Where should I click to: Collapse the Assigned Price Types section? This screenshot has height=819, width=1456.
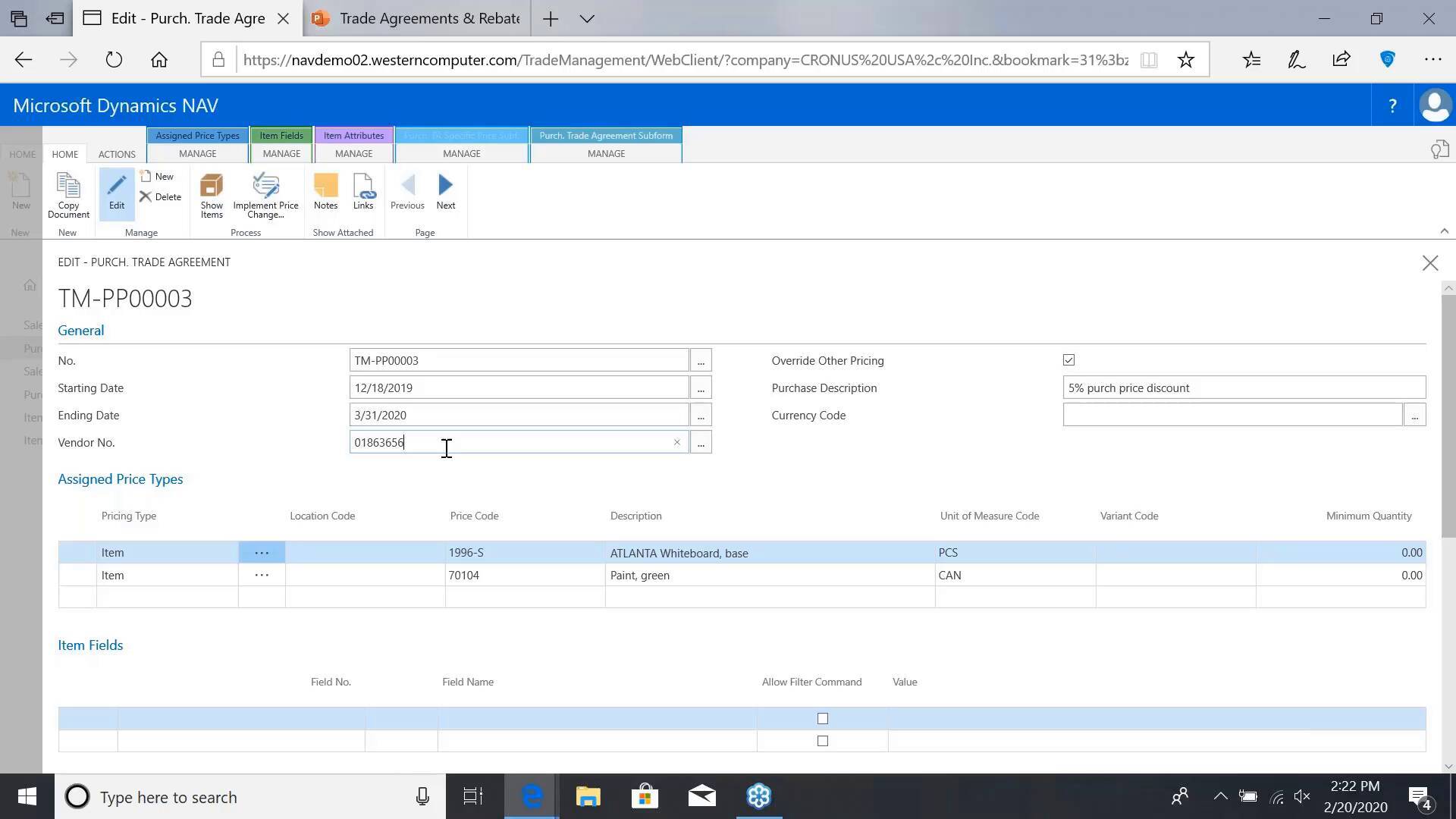point(120,479)
